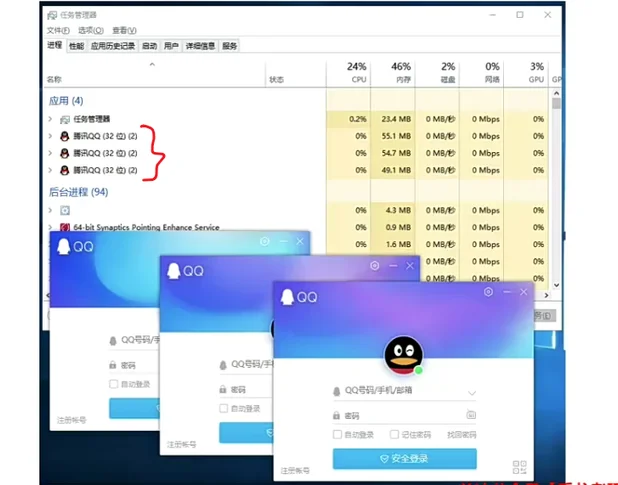The image size is (618, 485).
Task: Enable 自动登录 checkbox in front QQ window
Action: (x=338, y=435)
